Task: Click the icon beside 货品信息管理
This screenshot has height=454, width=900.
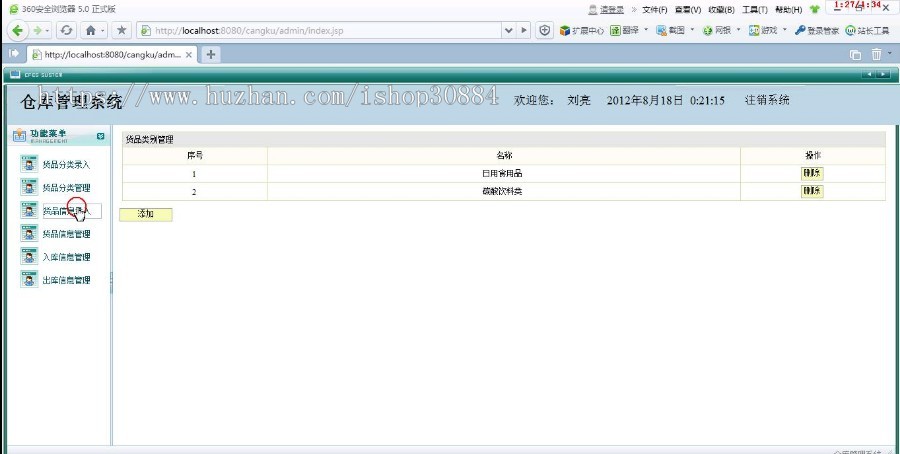Action: 29,233
